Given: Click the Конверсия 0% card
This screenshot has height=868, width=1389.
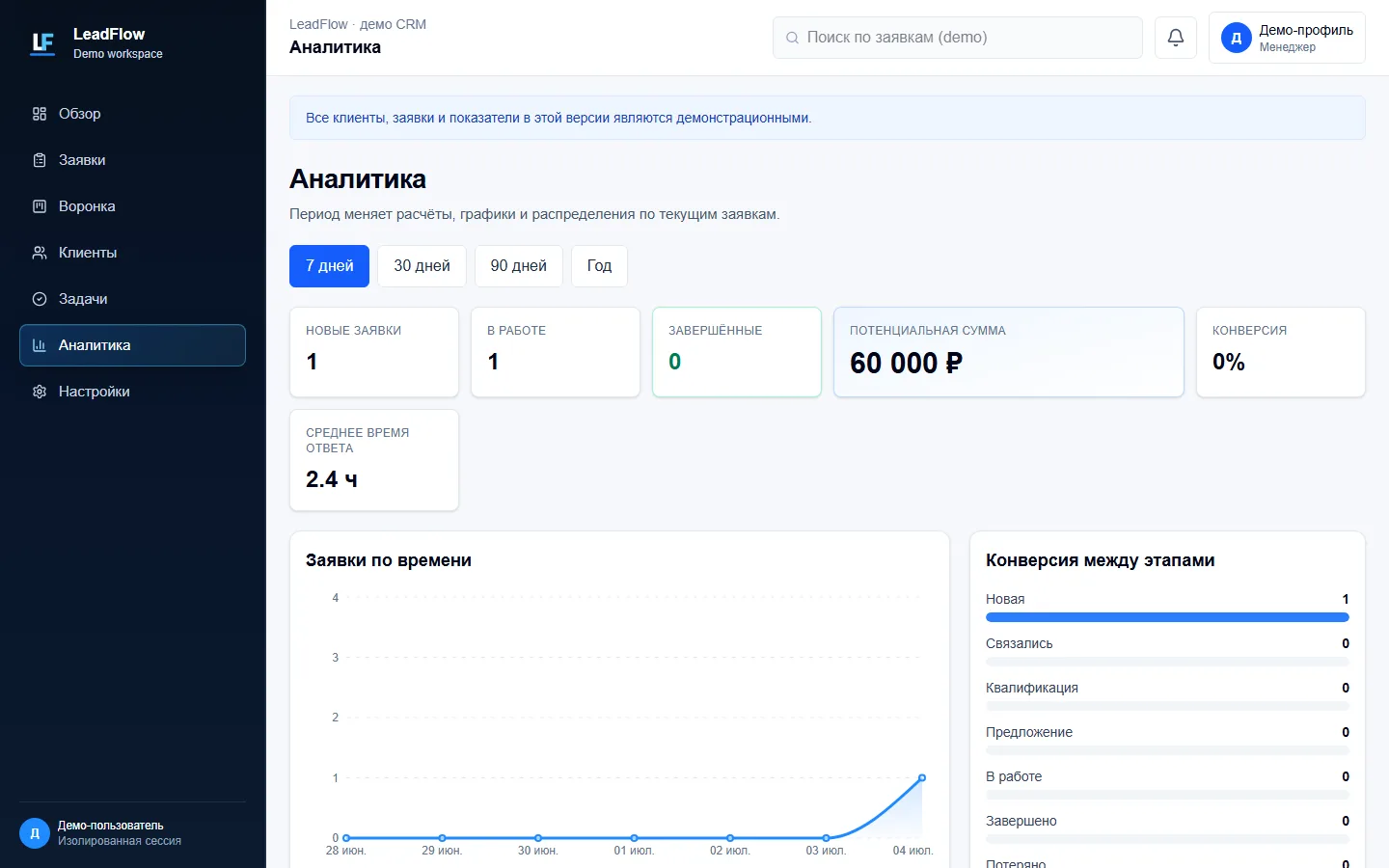Looking at the screenshot, I should [1281, 352].
